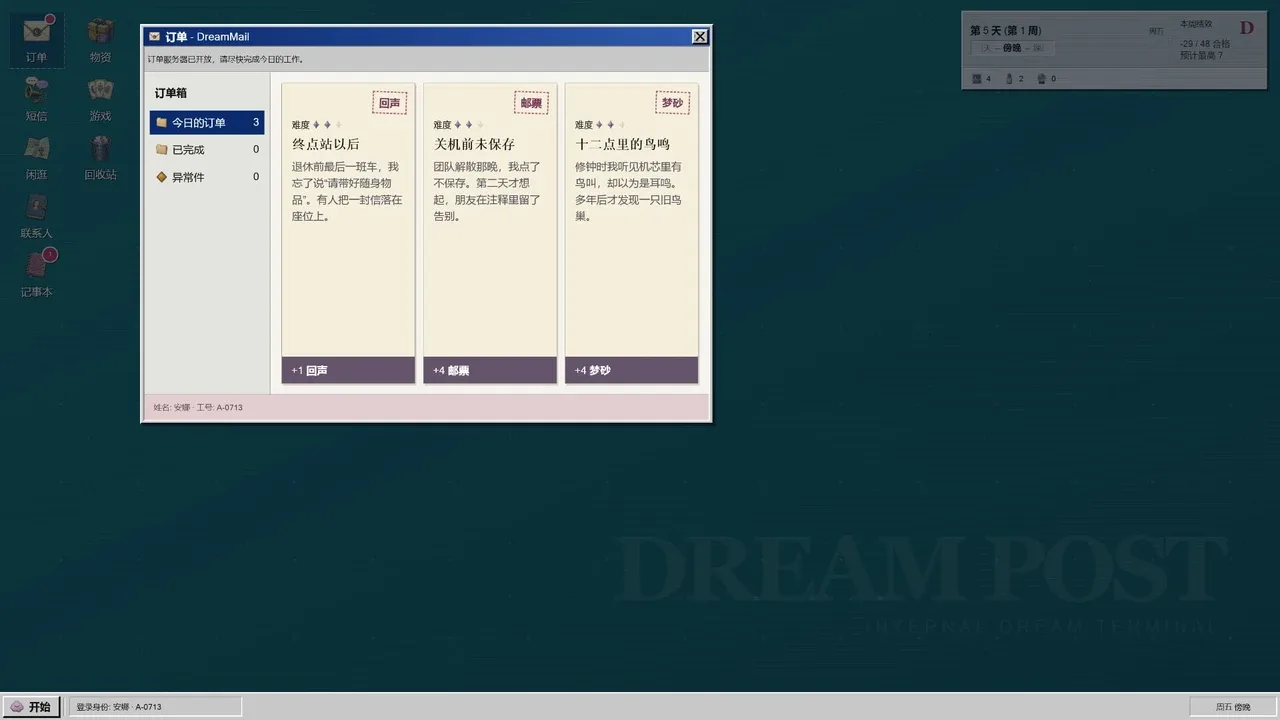
Task: Click the difficulty diamonds on 关机前未保存 card
Action: click(x=468, y=125)
